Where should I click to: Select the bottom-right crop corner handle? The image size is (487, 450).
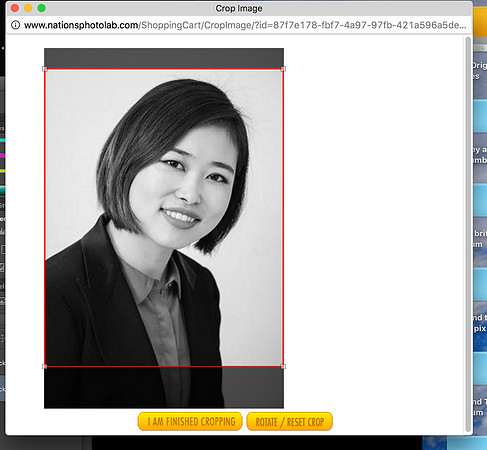(x=283, y=366)
